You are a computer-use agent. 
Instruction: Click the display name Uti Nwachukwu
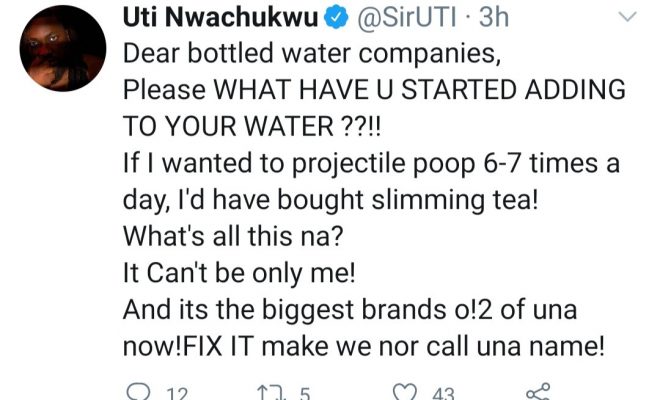(219, 18)
